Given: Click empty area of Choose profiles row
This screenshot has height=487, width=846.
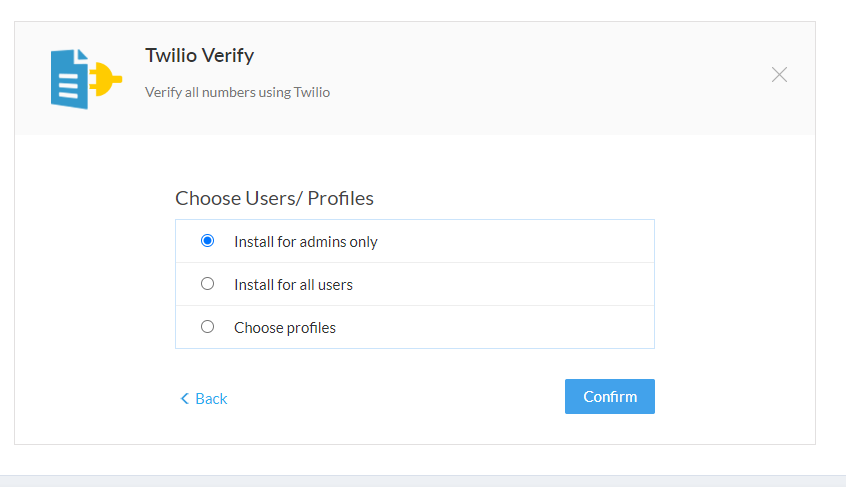Looking at the screenshot, I should [494, 327].
